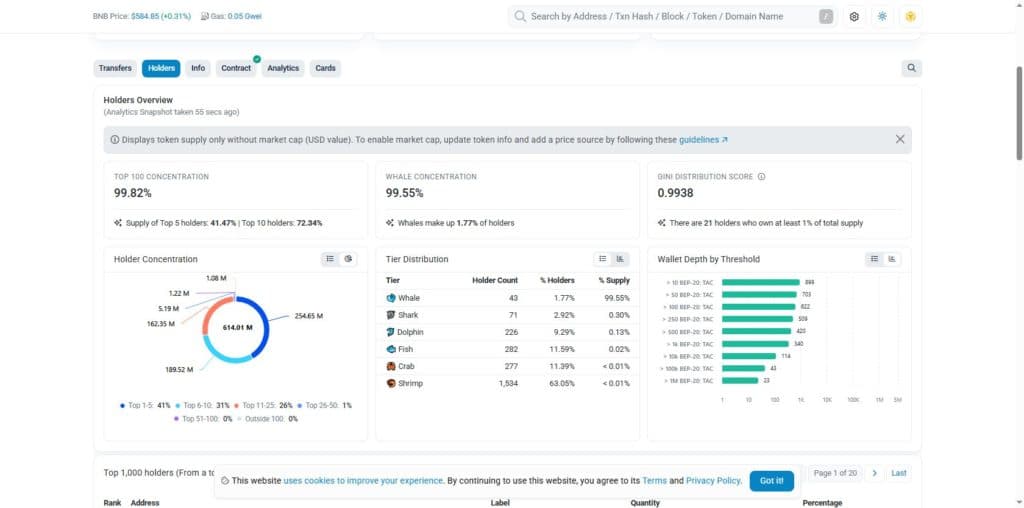Switch Holder Concentration to list view
The width and height of the screenshot is (1024, 508).
(x=330, y=259)
